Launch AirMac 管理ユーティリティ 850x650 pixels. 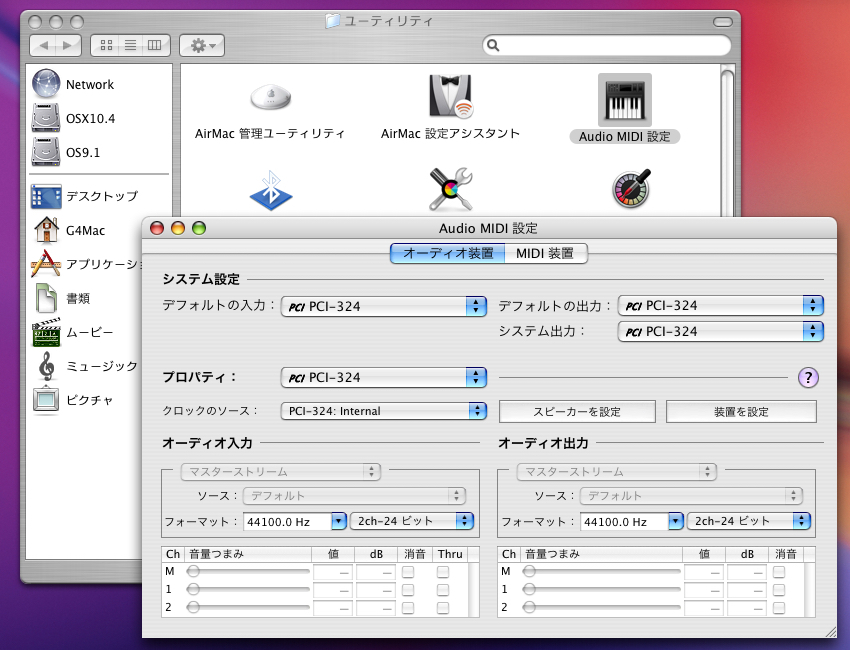pyautogui.click(x=270, y=95)
